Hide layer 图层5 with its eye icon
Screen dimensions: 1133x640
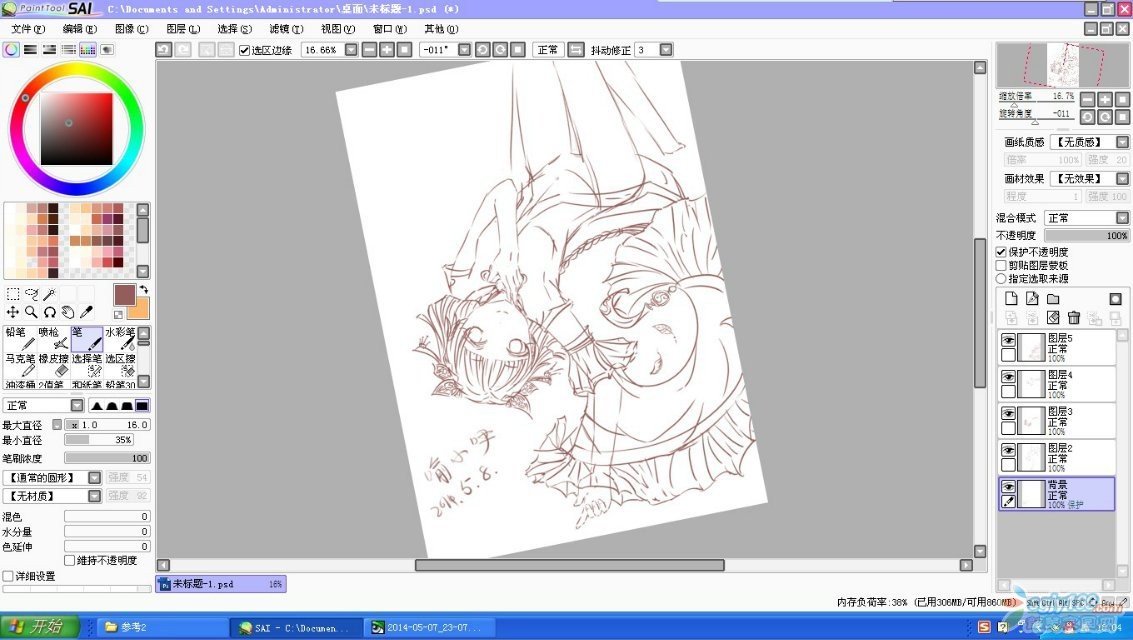pyautogui.click(x=1008, y=340)
